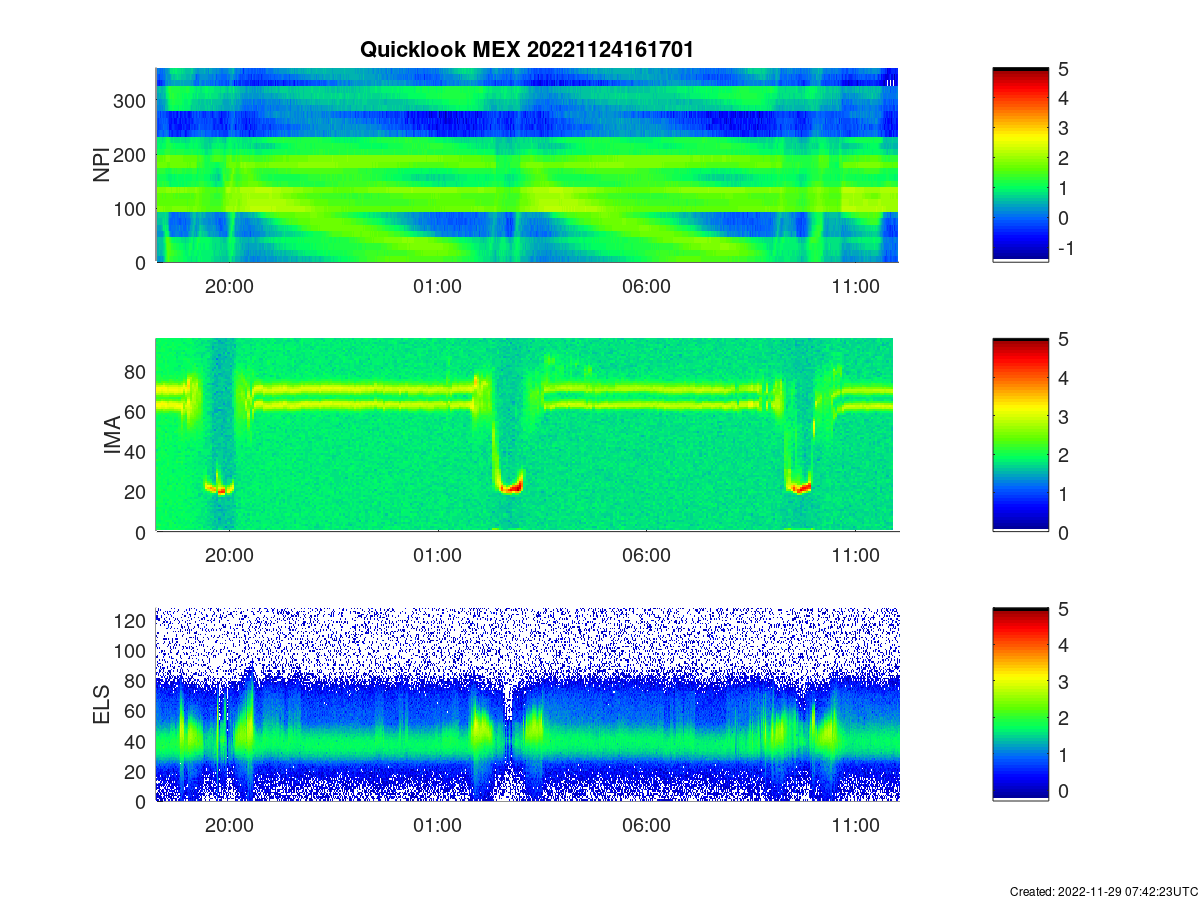Click the '06:00' tick under the ELS plot
This screenshot has height=900, width=1200.
pyautogui.click(x=647, y=826)
